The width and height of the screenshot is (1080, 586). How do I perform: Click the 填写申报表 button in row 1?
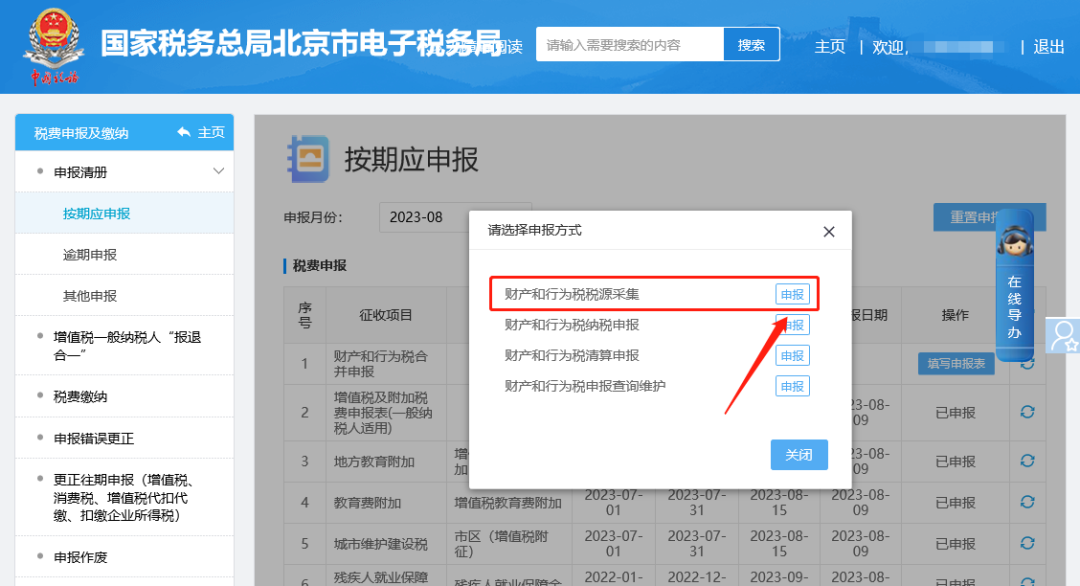click(x=956, y=364)
